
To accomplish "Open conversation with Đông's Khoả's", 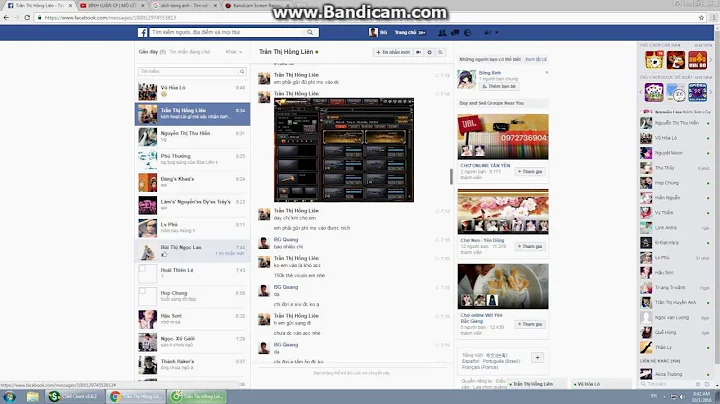I will click(192, 182).
